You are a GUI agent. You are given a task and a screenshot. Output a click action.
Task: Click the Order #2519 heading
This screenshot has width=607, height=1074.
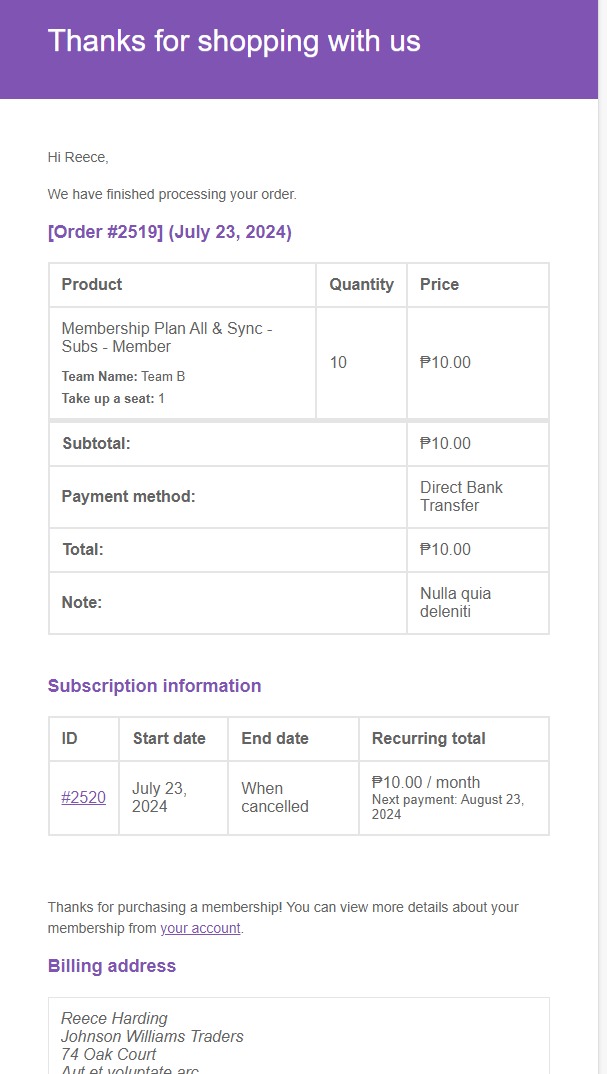tap(170, 232)
